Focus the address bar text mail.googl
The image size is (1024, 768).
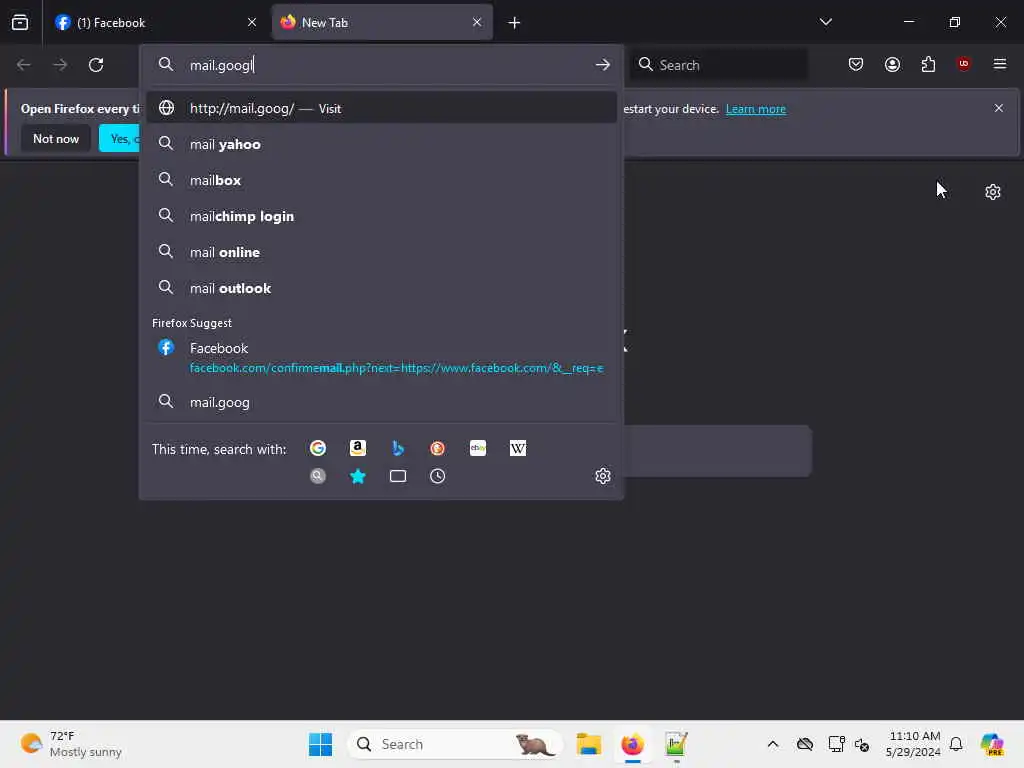coord(222,65)
